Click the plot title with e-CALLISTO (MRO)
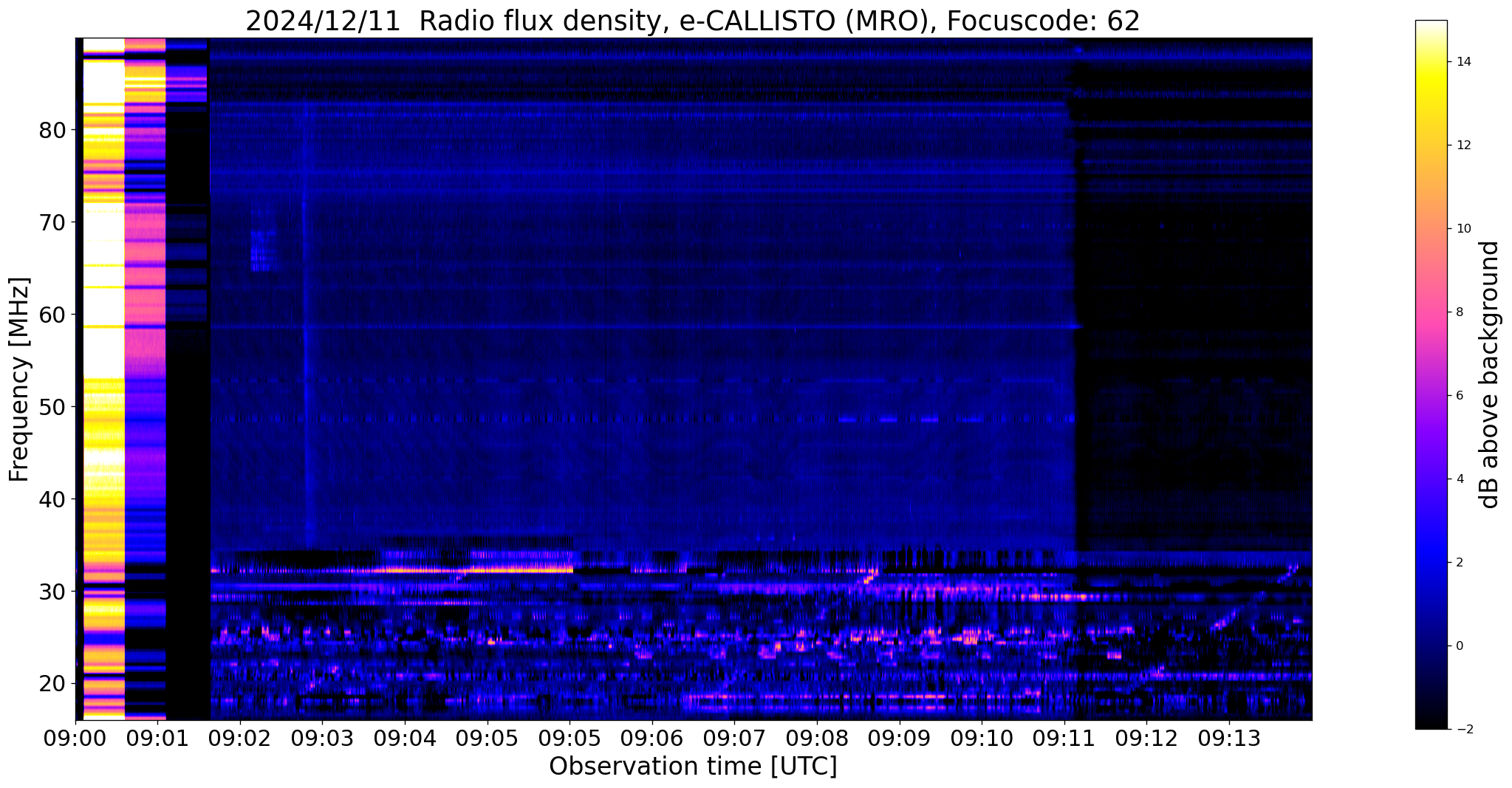The height and width of the screenshot is (788, 1512). click(x=693, y=21)
